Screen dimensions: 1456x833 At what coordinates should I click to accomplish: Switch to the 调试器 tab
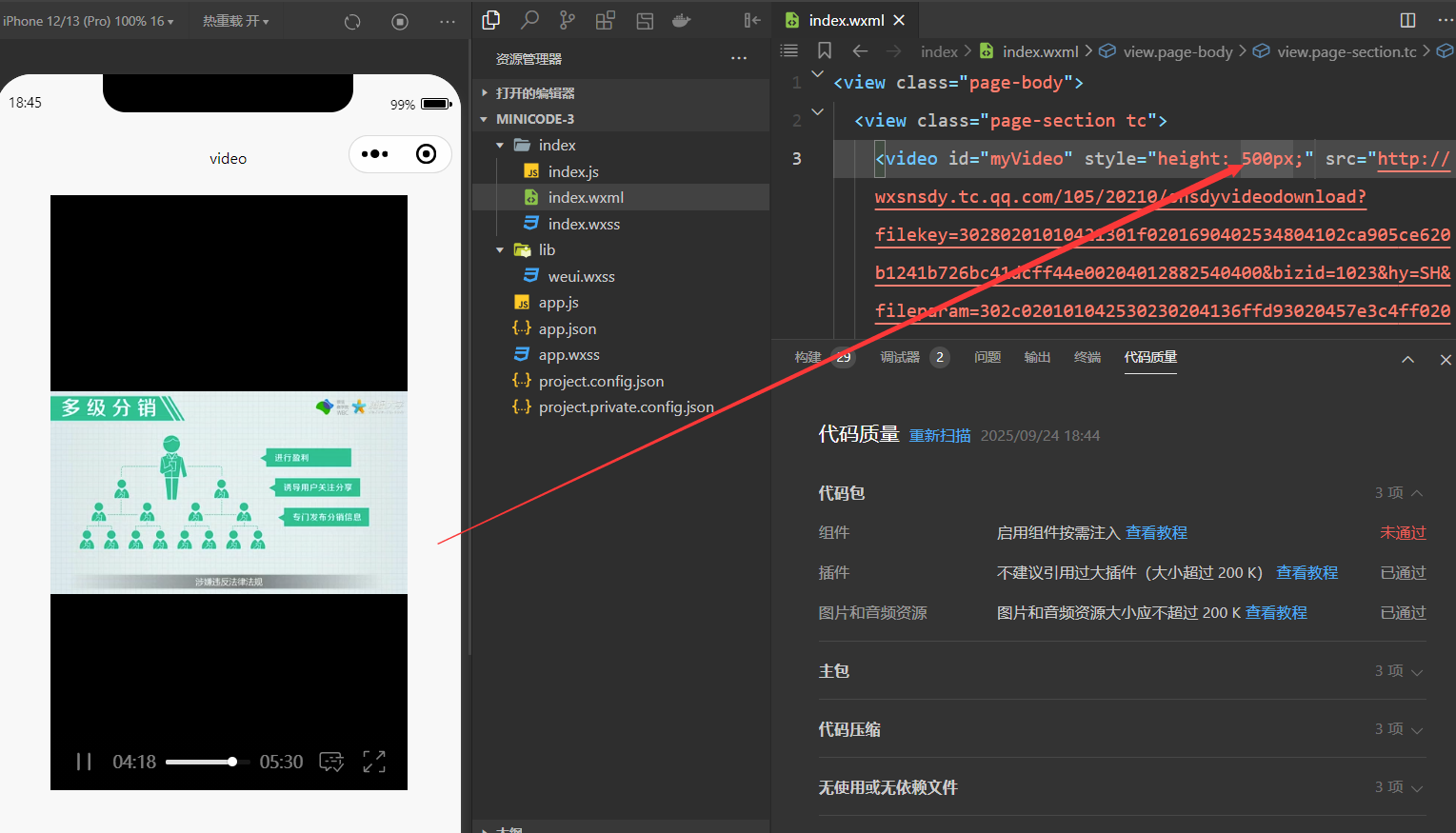point(900,357)
